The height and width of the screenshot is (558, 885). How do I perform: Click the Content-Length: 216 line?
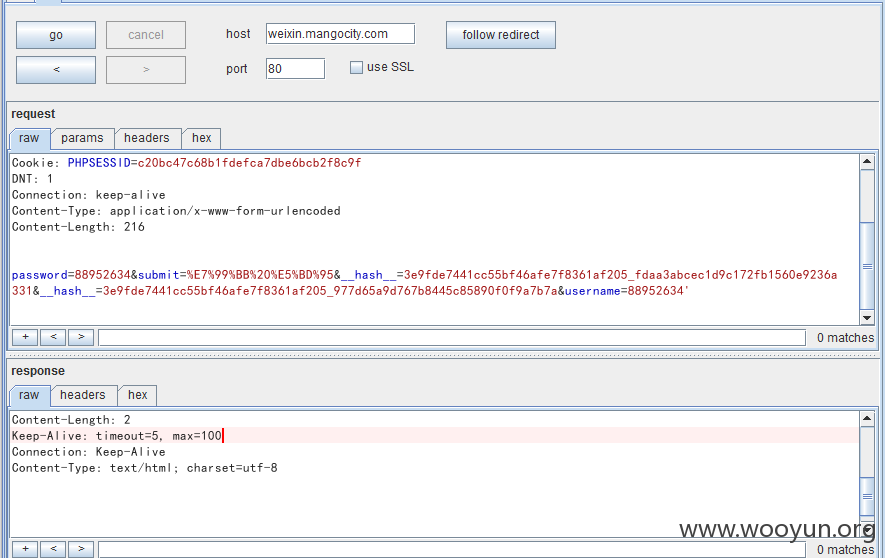point(78,227)
